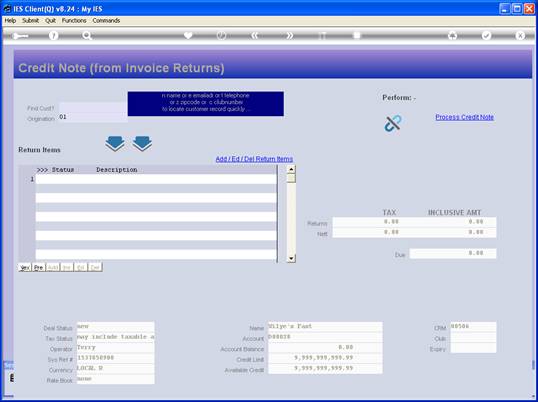Click the heart favorites toolbar icon
This screenshot has height=402, width=538.
click(188, 35)
